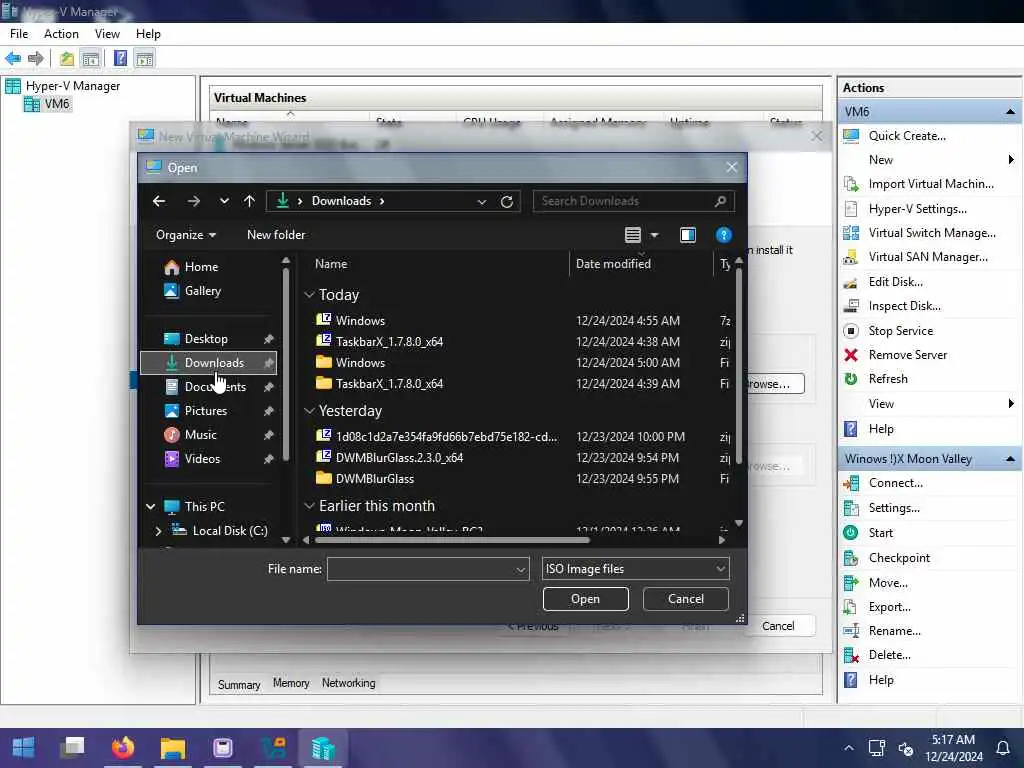Click New folder button
1024x768 pixels.
(276, 235)
